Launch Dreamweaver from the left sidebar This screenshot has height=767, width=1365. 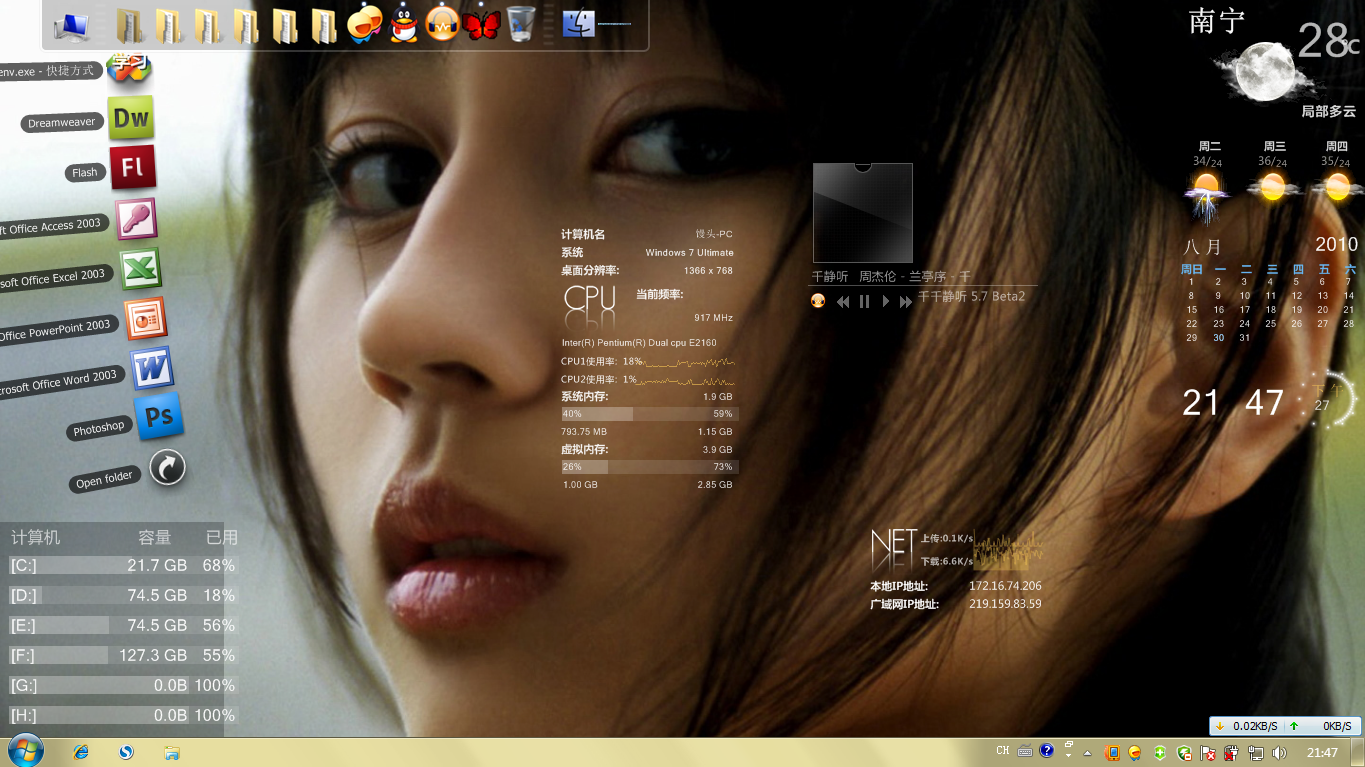[131, 118]
